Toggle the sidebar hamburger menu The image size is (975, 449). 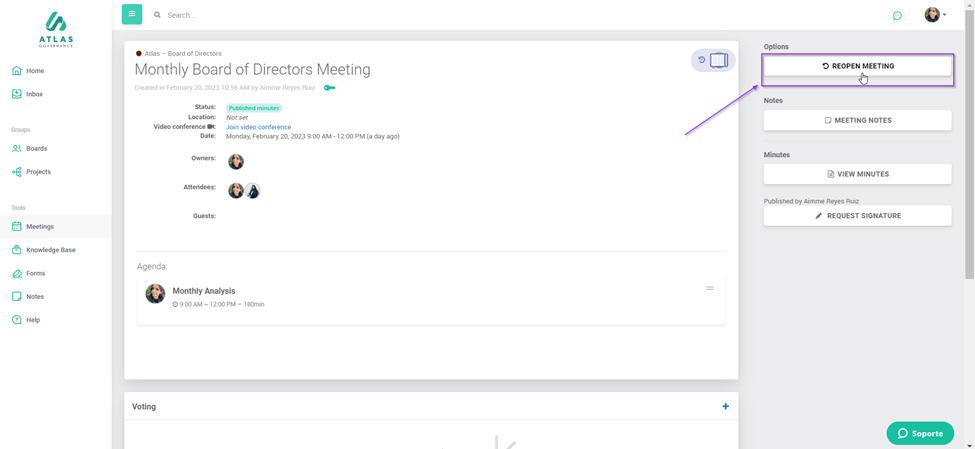coord(132,14)
